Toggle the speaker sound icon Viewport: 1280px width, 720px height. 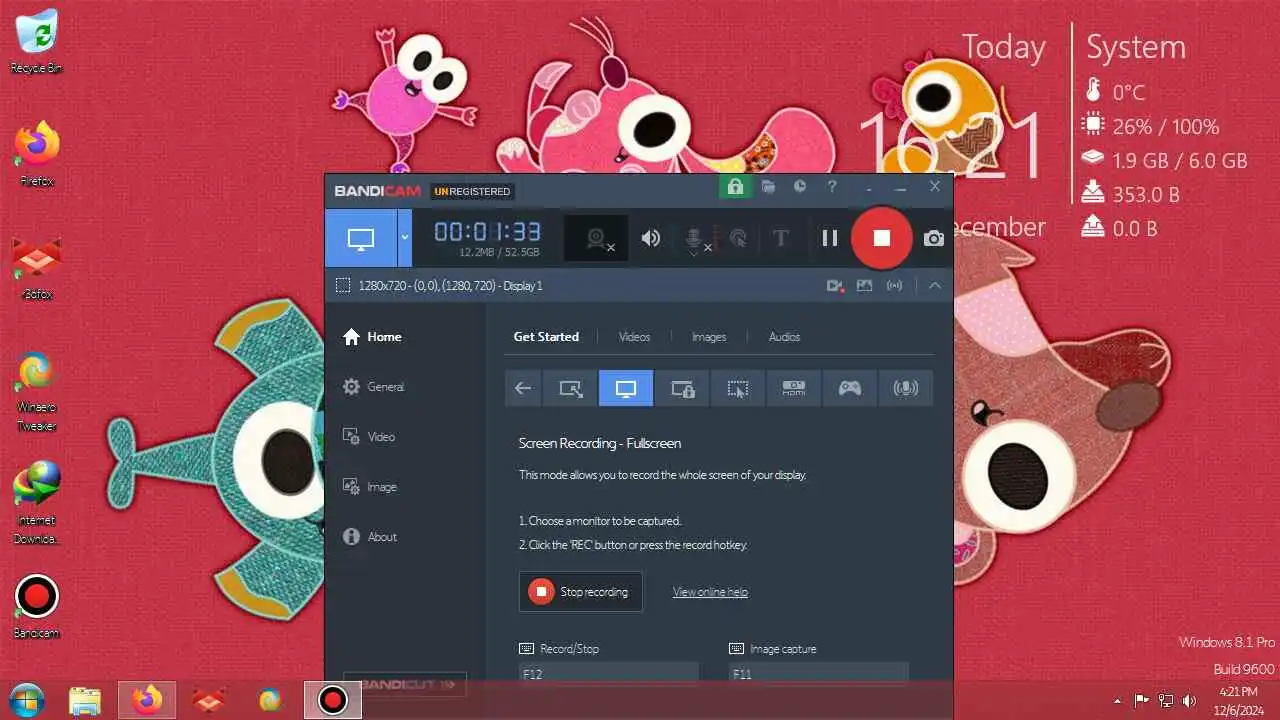651,238
